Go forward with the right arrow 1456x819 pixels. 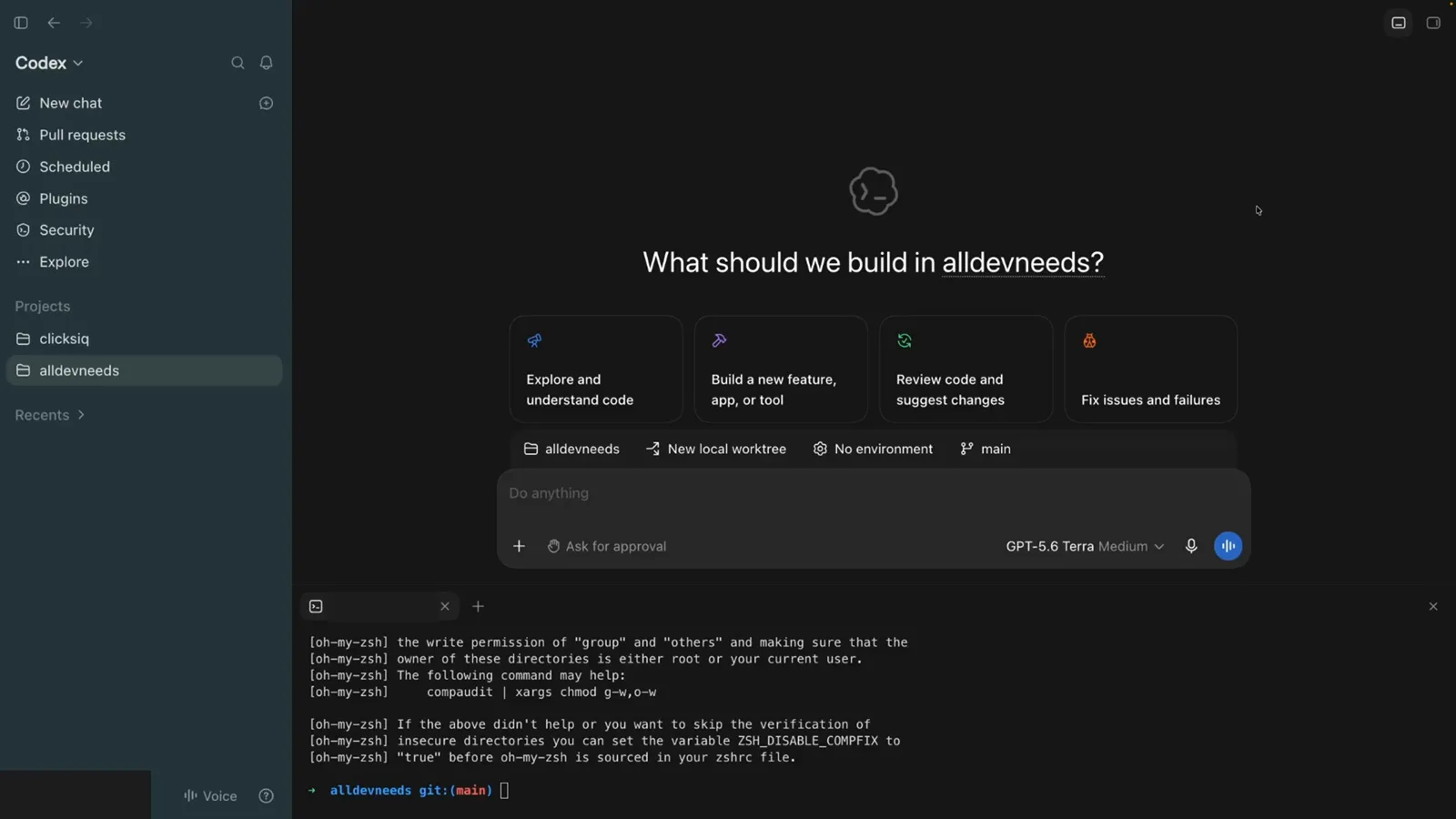(86, 23)
